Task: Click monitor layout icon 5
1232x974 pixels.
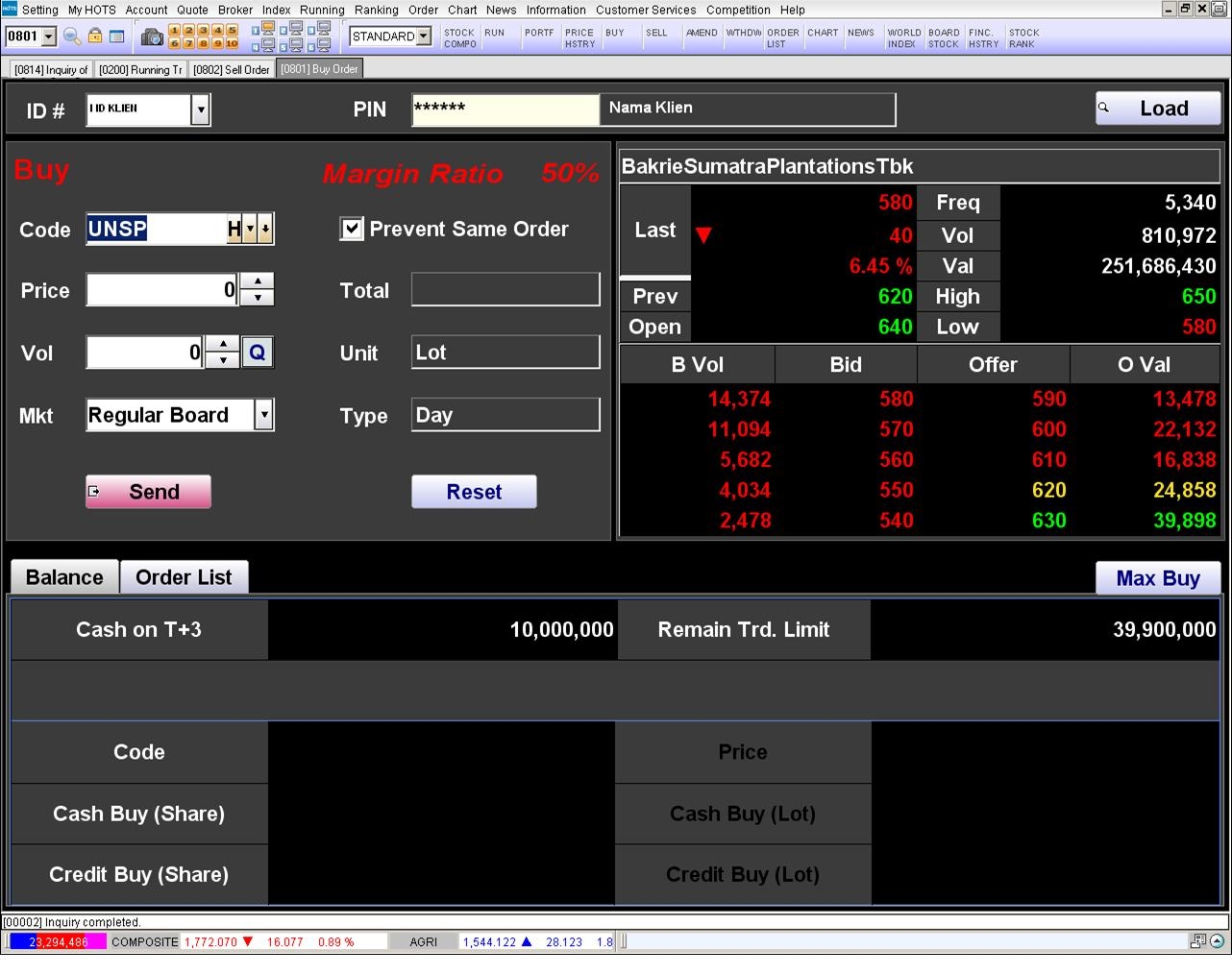Action: pos(291,44)
